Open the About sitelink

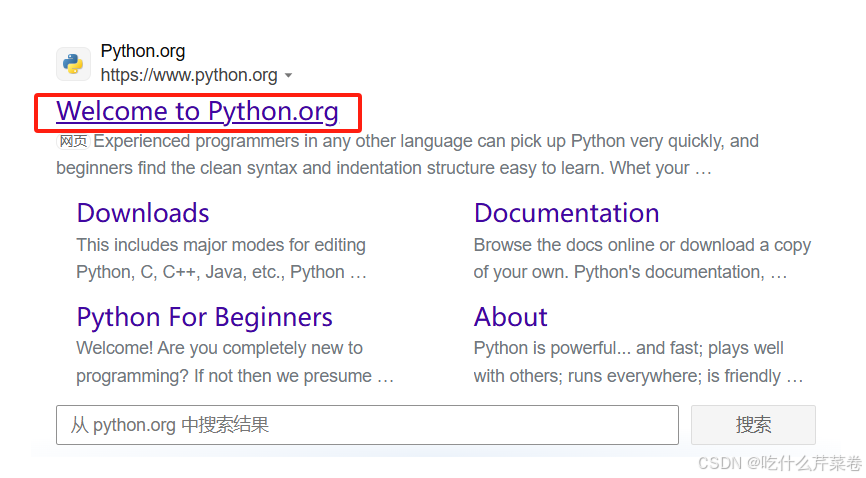[511, 317]
